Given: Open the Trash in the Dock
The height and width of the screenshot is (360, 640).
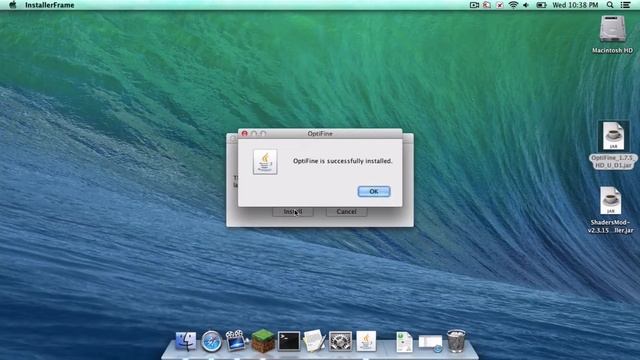Looking at the screenshot, I should [x=456, y=341].
